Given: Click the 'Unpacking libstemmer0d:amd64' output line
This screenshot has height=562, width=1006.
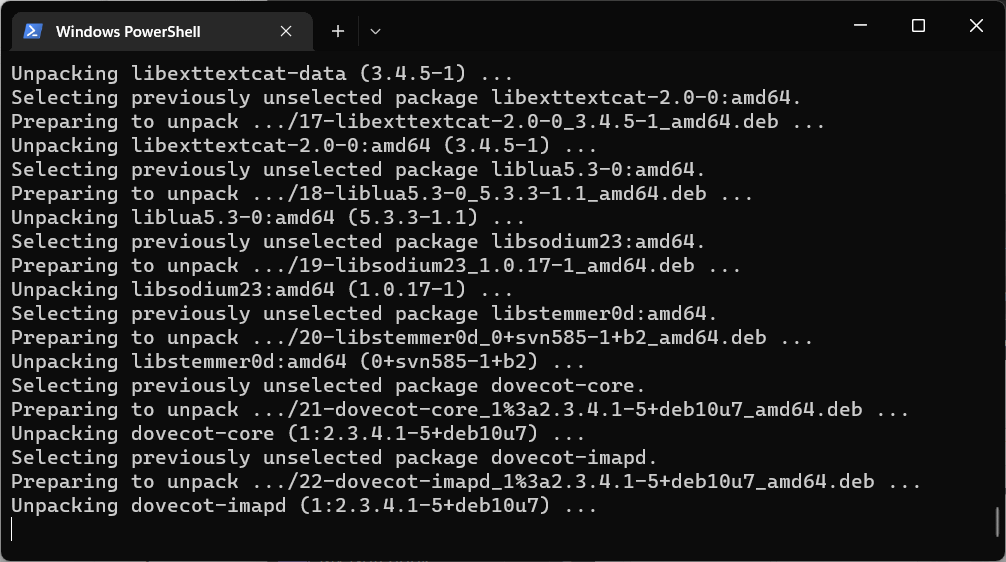Looking at the screenshot, I should pos(298,362).
